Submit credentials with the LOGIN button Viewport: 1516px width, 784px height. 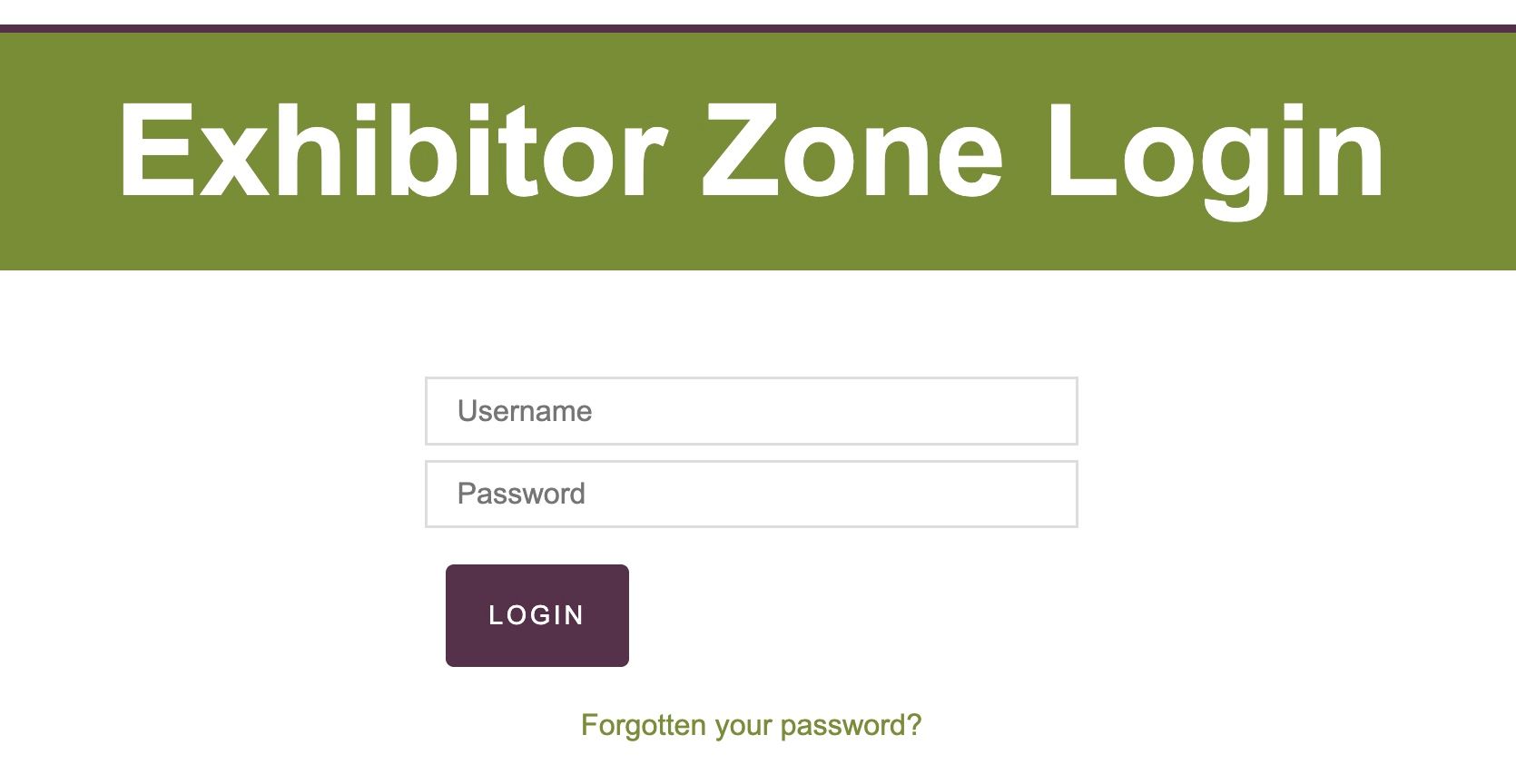536,615
